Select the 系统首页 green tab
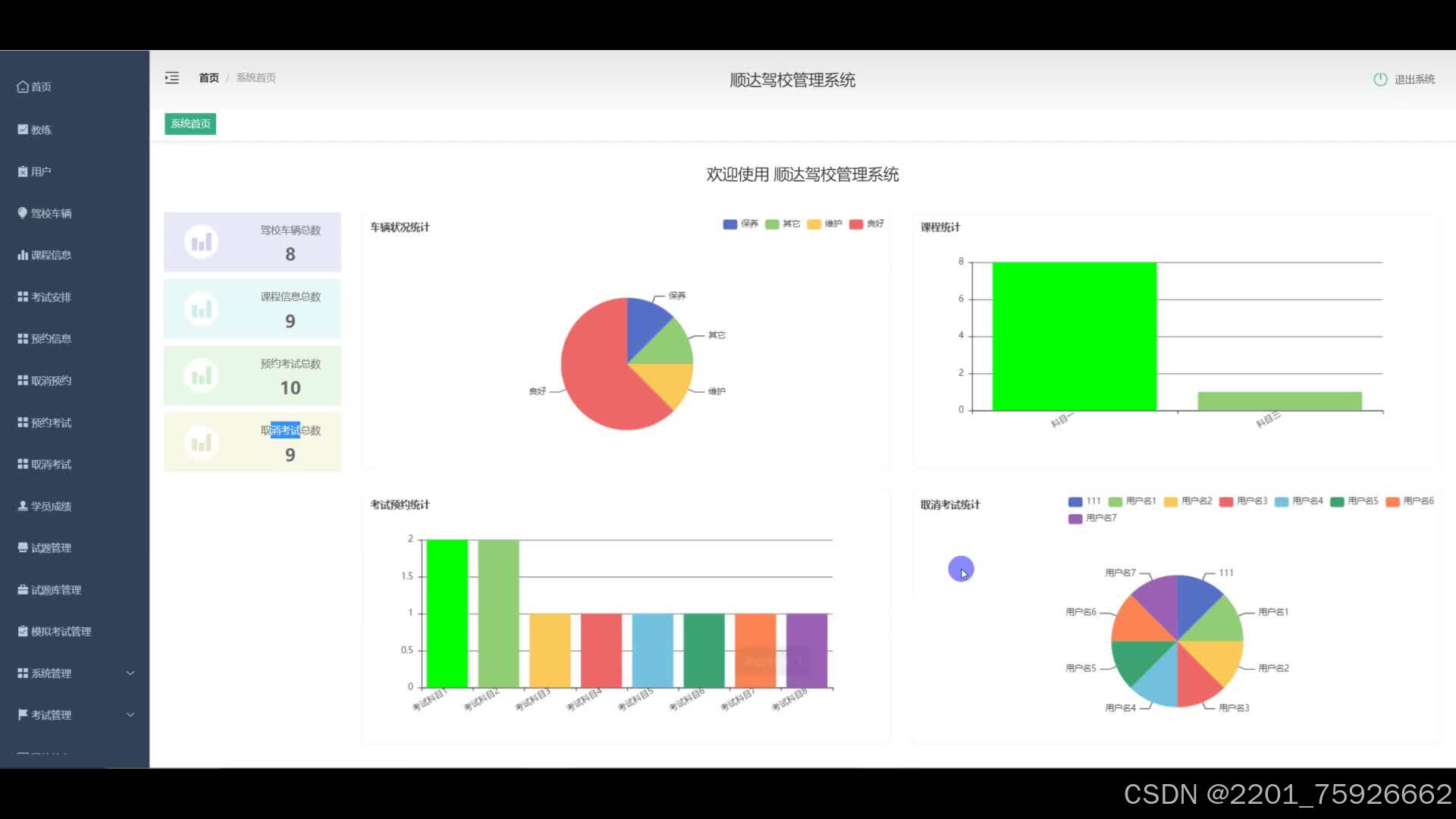This screenshot has height=819, width=1456. click(x=190, y=124)
